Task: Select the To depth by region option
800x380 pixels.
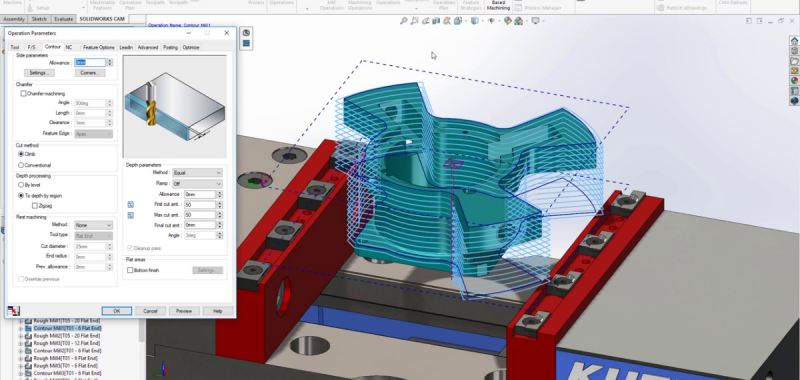Action: click(21, 196)
